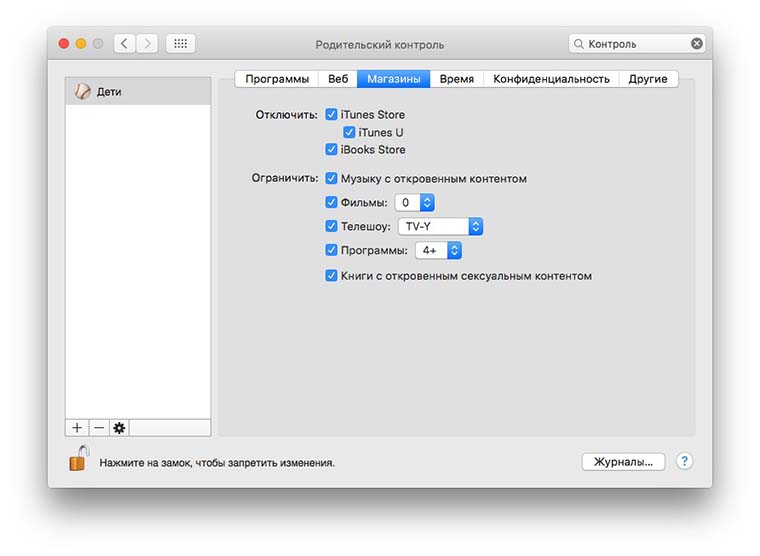Click the Журналы... button
The image size is (760, 556).
click(x=623, y=461)
